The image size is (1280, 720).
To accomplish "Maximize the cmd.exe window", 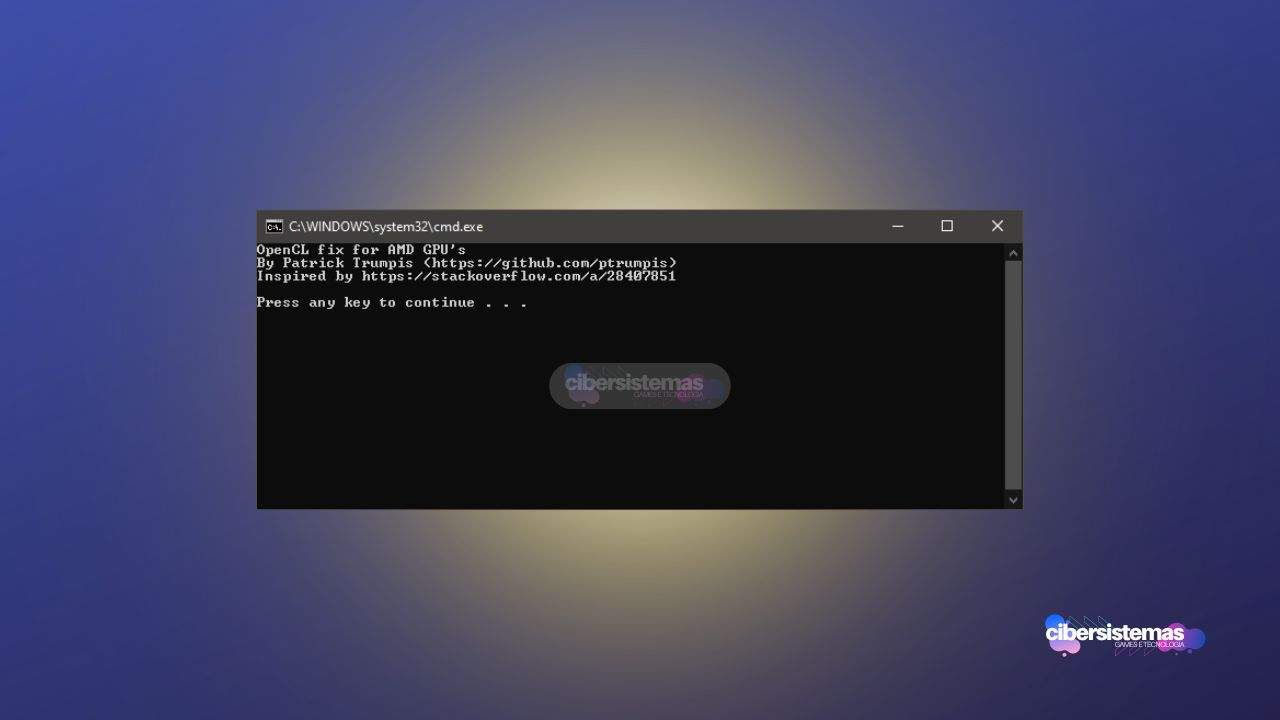I will pos(947,226).
